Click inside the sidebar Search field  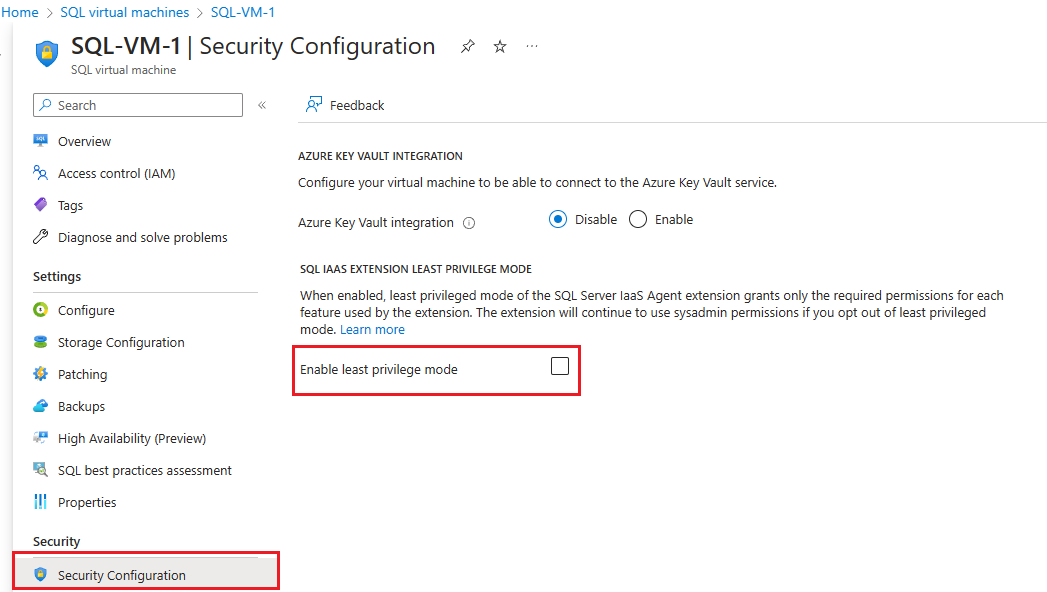point(137,105)
